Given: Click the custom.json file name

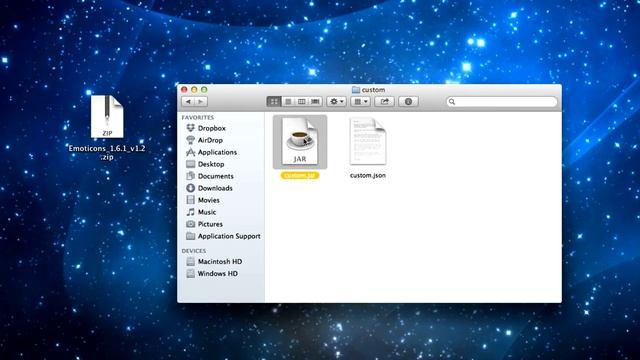Looking at the screenshot, I should [368, 176].
